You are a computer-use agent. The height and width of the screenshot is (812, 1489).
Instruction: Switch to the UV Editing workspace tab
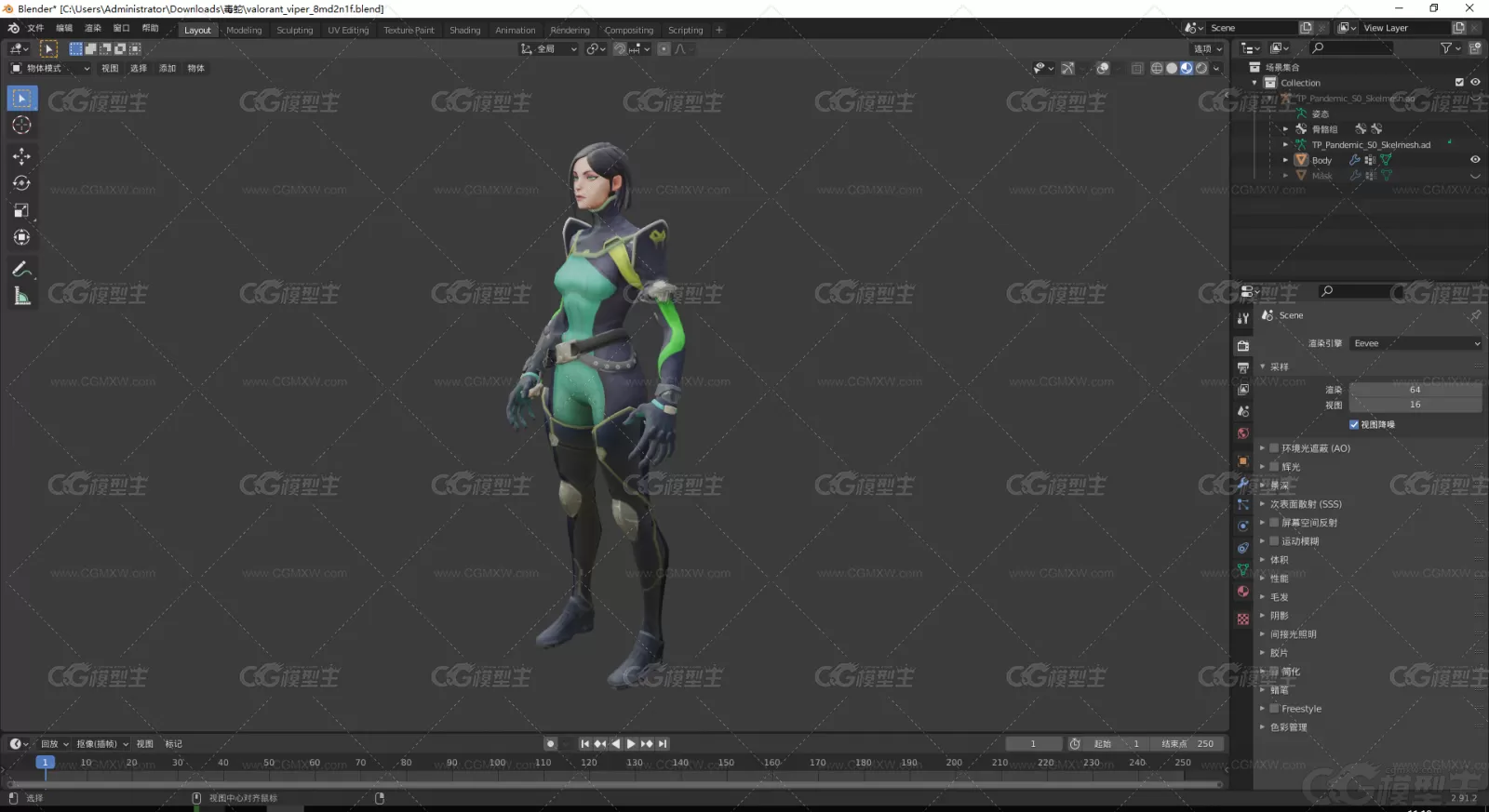[348, 31]
